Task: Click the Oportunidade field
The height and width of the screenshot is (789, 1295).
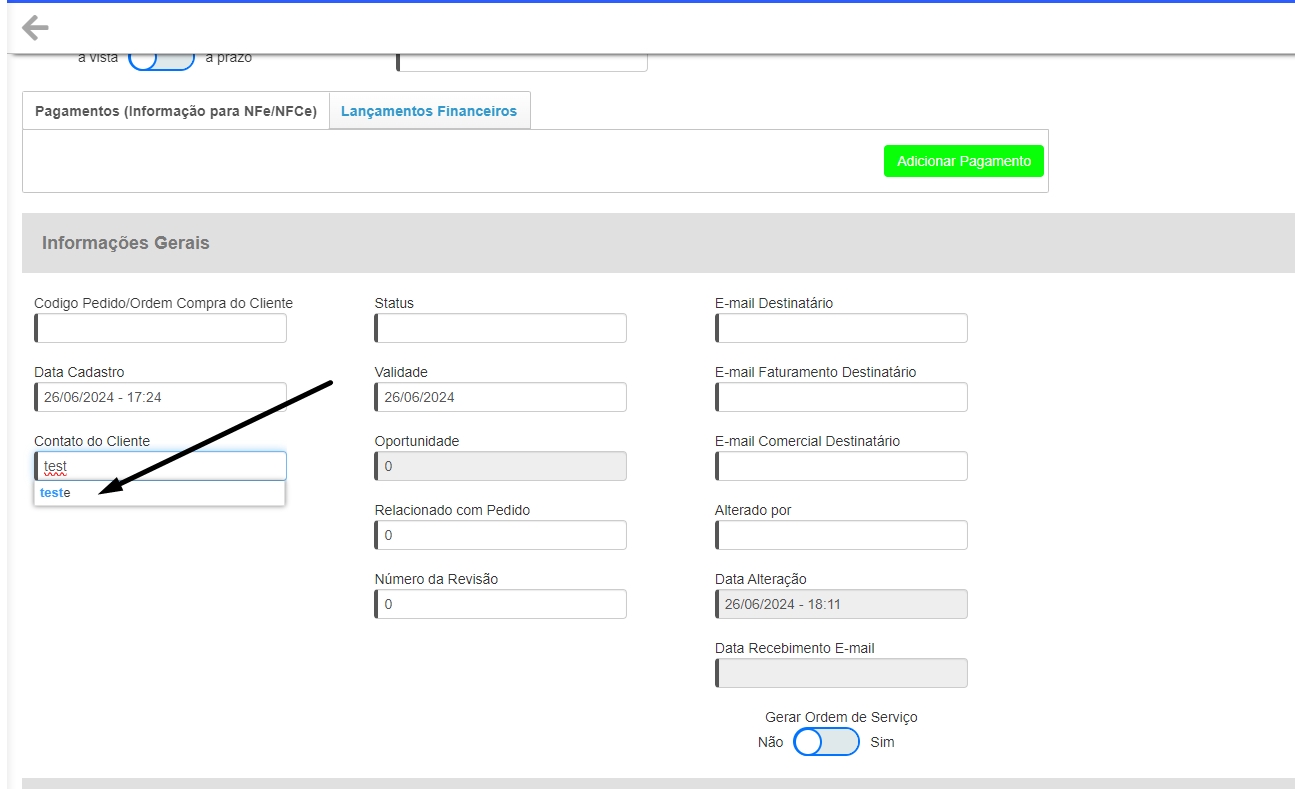Action: click(501, 466)
